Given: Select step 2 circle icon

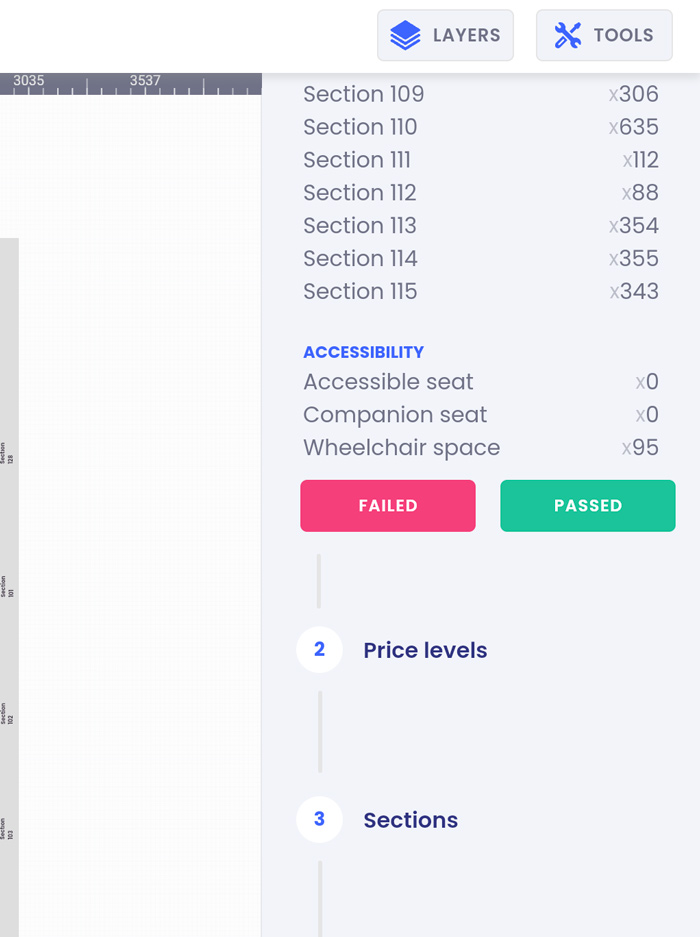Looking at the screenshot, I should (319, 650).
